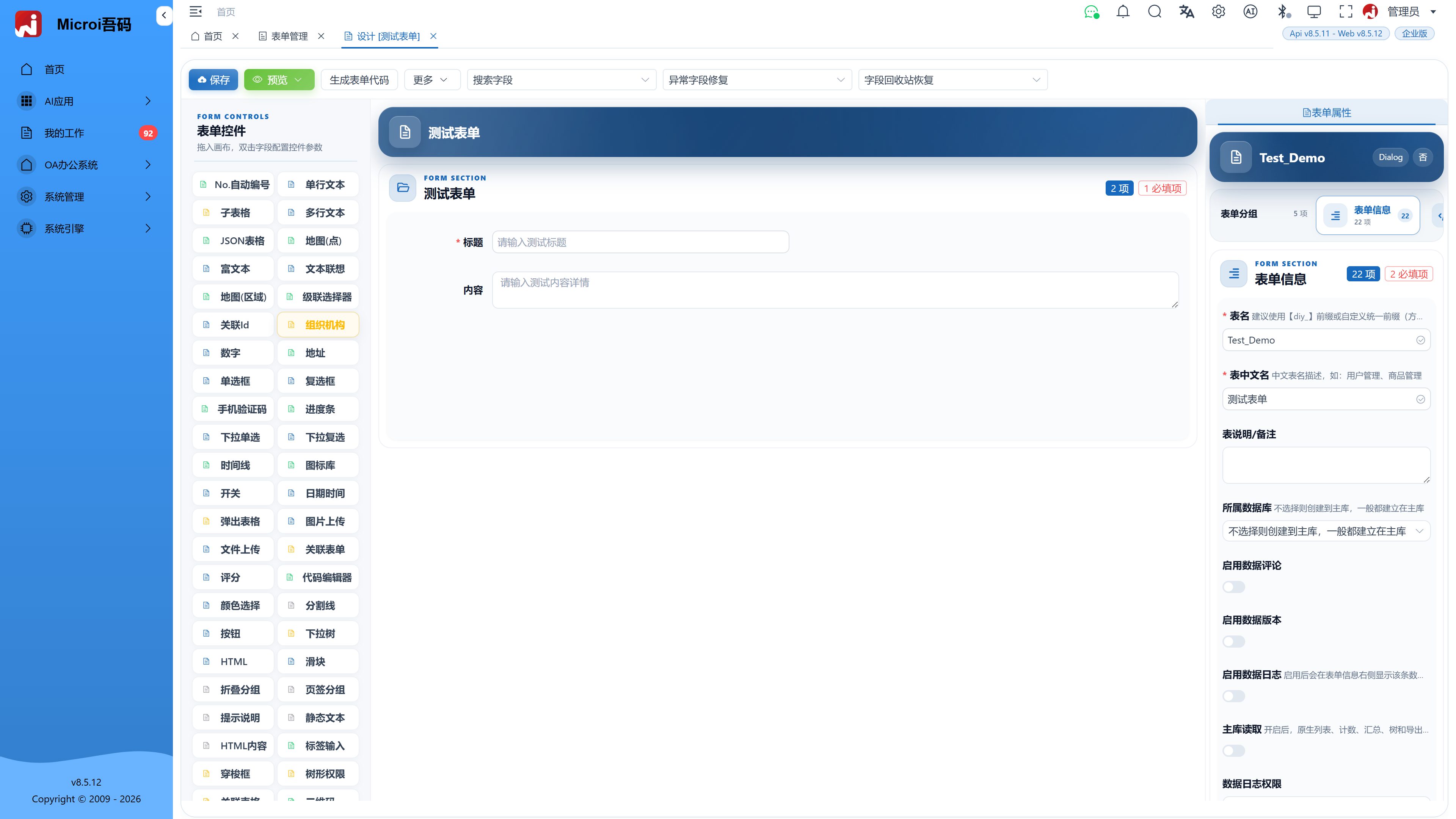Select the 表单信息 group card
Image resolution: width=1456 pixels, height=819 pixels.
point(1367,215)
